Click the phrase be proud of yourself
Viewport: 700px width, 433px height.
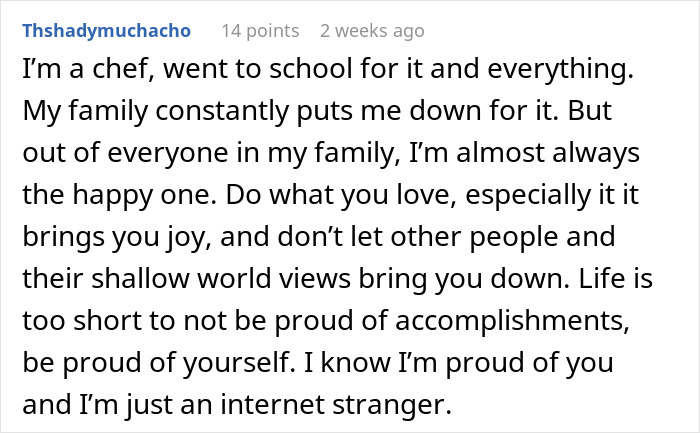tap(159, 363)
